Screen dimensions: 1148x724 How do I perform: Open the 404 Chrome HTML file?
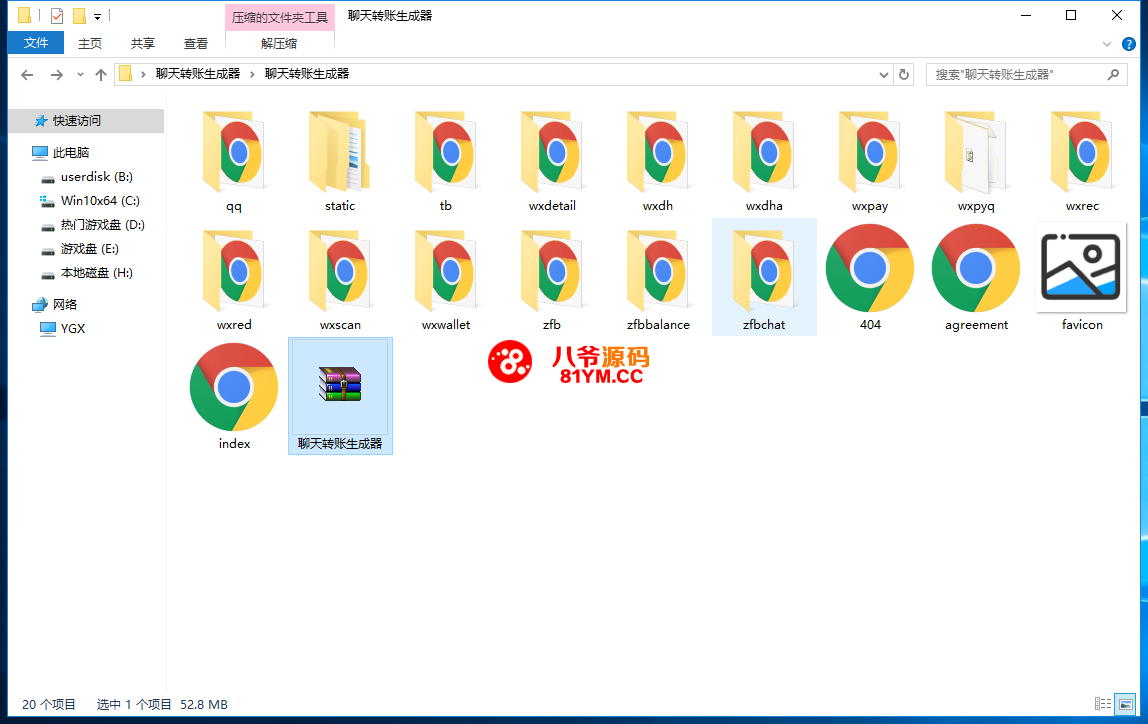coord(870,269)
